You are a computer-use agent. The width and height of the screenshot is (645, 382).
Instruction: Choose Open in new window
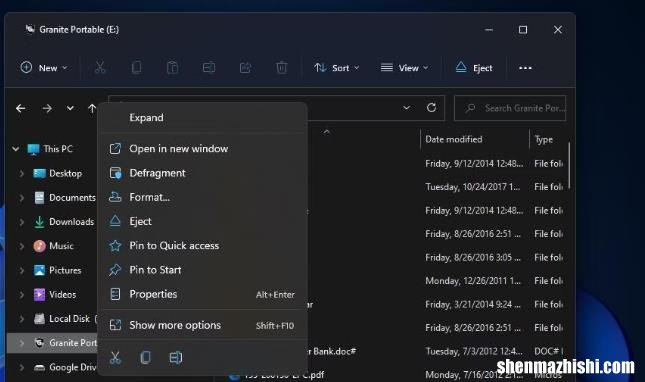(x=203, y=148)
